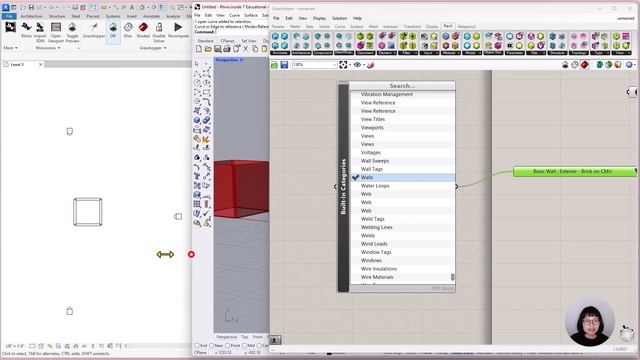
Task: Close the Level 1 view tab
Action: (40, 64)
